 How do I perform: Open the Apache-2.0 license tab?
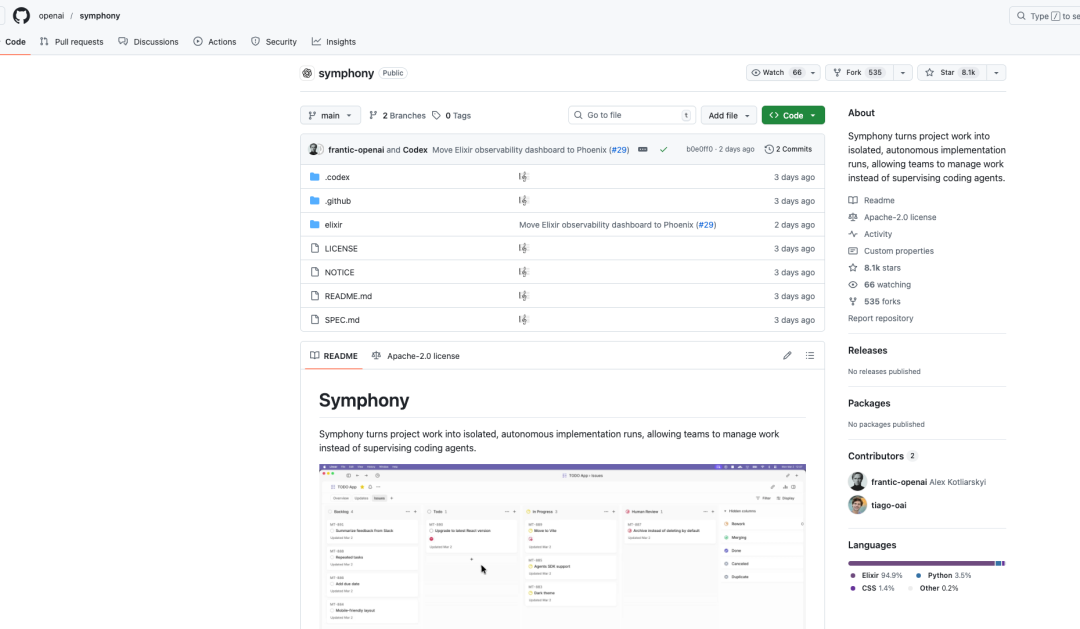416,356
